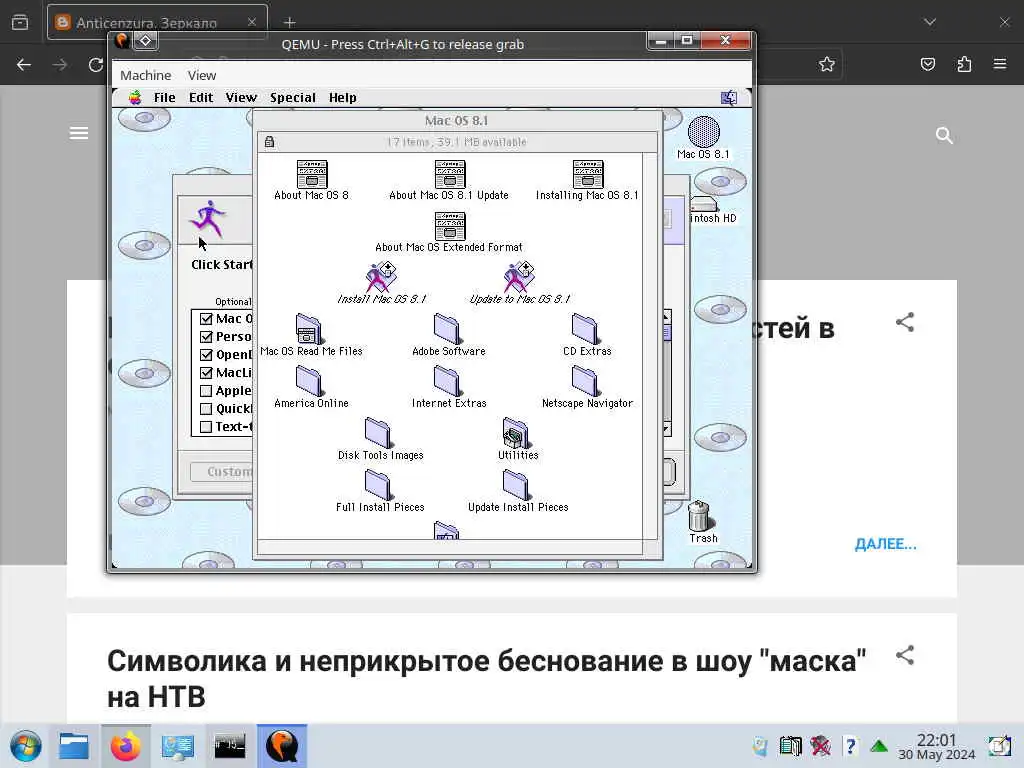Switch to Firefox in the taskbar
This screenshot has width=1024, height=768.
click(125, 746)
